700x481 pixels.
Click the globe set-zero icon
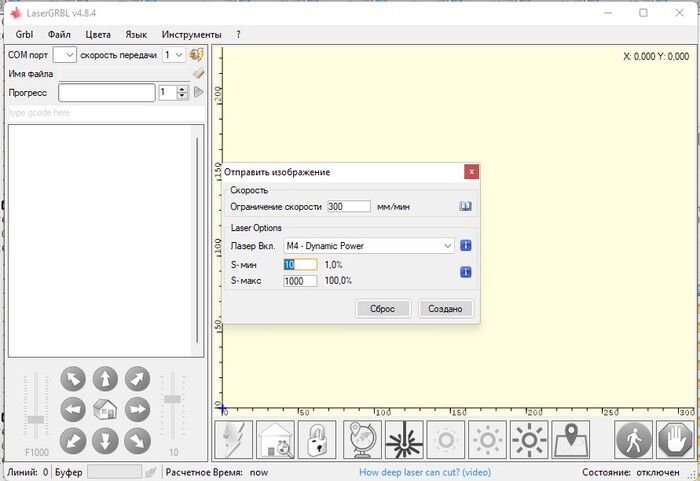click(x=361, y=439)
